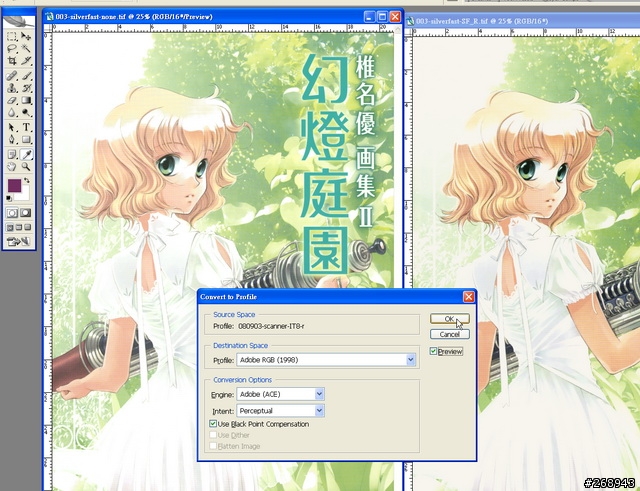Maximize the 003-silverfast-none.tif window
Viewport: 640px width, 491px height.
click(x=382, y=17)
